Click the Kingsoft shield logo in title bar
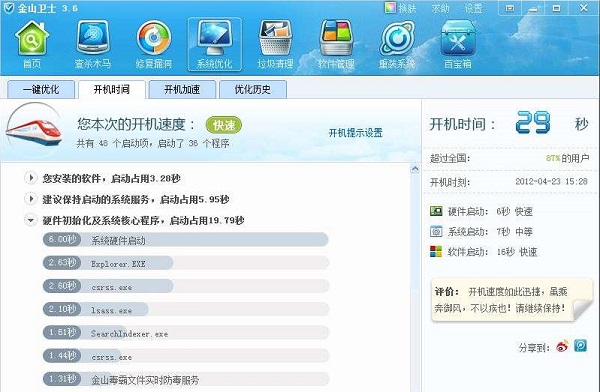Viewport: 600px width, 392px height. pos(8,8)
